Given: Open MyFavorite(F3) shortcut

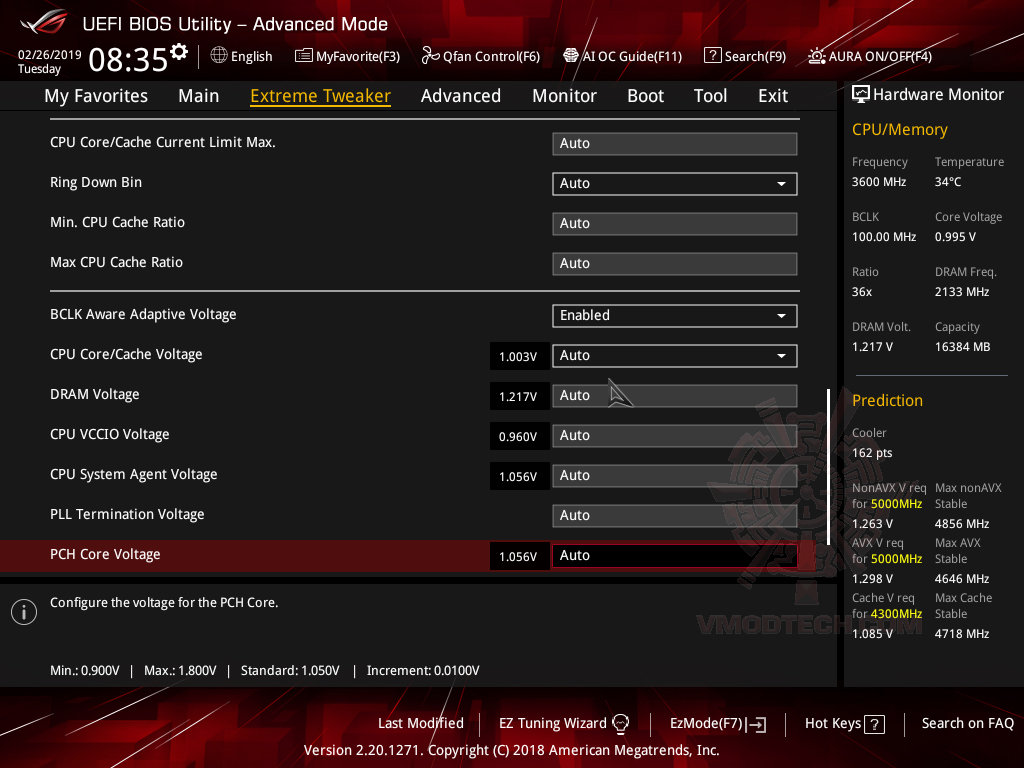Looking at the screenshot, I should [358, 57].
